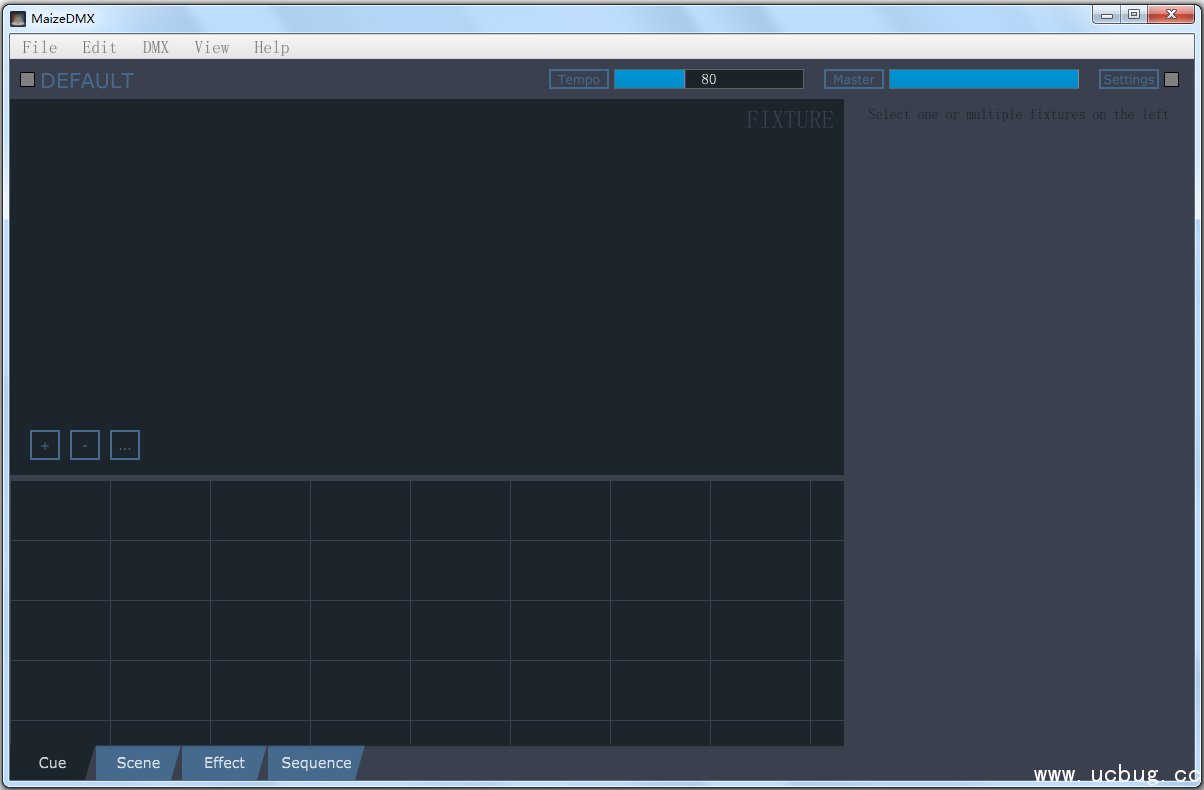Switch to the Scene tab
The width and height of the screenshot is (1204, 790).
point(138,763)
